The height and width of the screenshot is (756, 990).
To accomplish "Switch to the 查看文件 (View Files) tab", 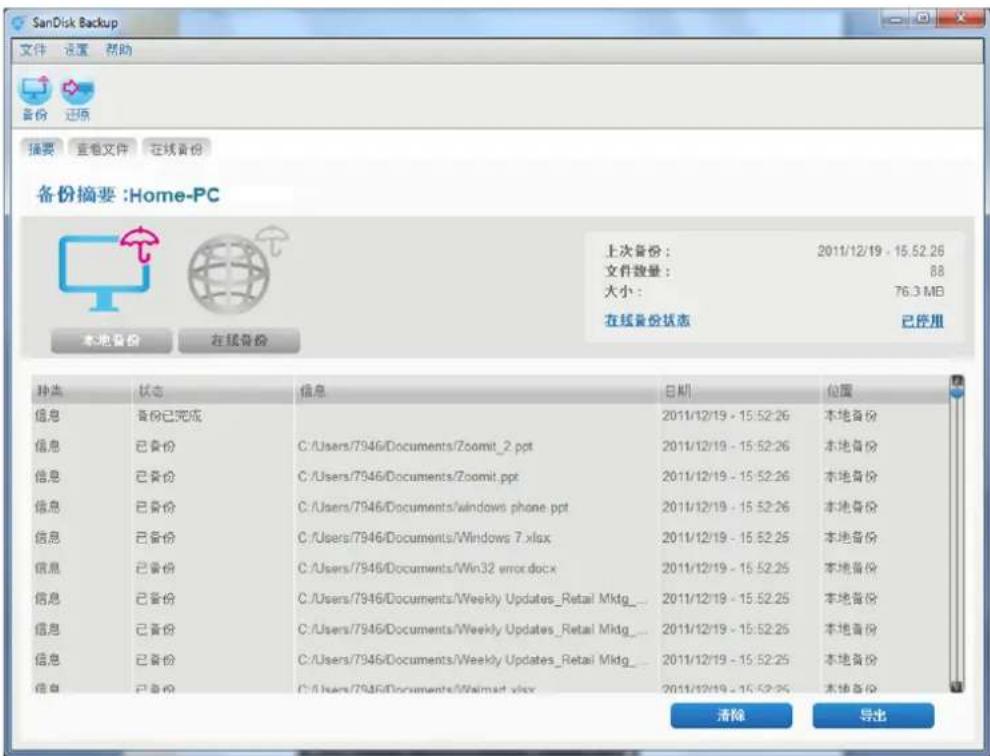I will point(103,149).
